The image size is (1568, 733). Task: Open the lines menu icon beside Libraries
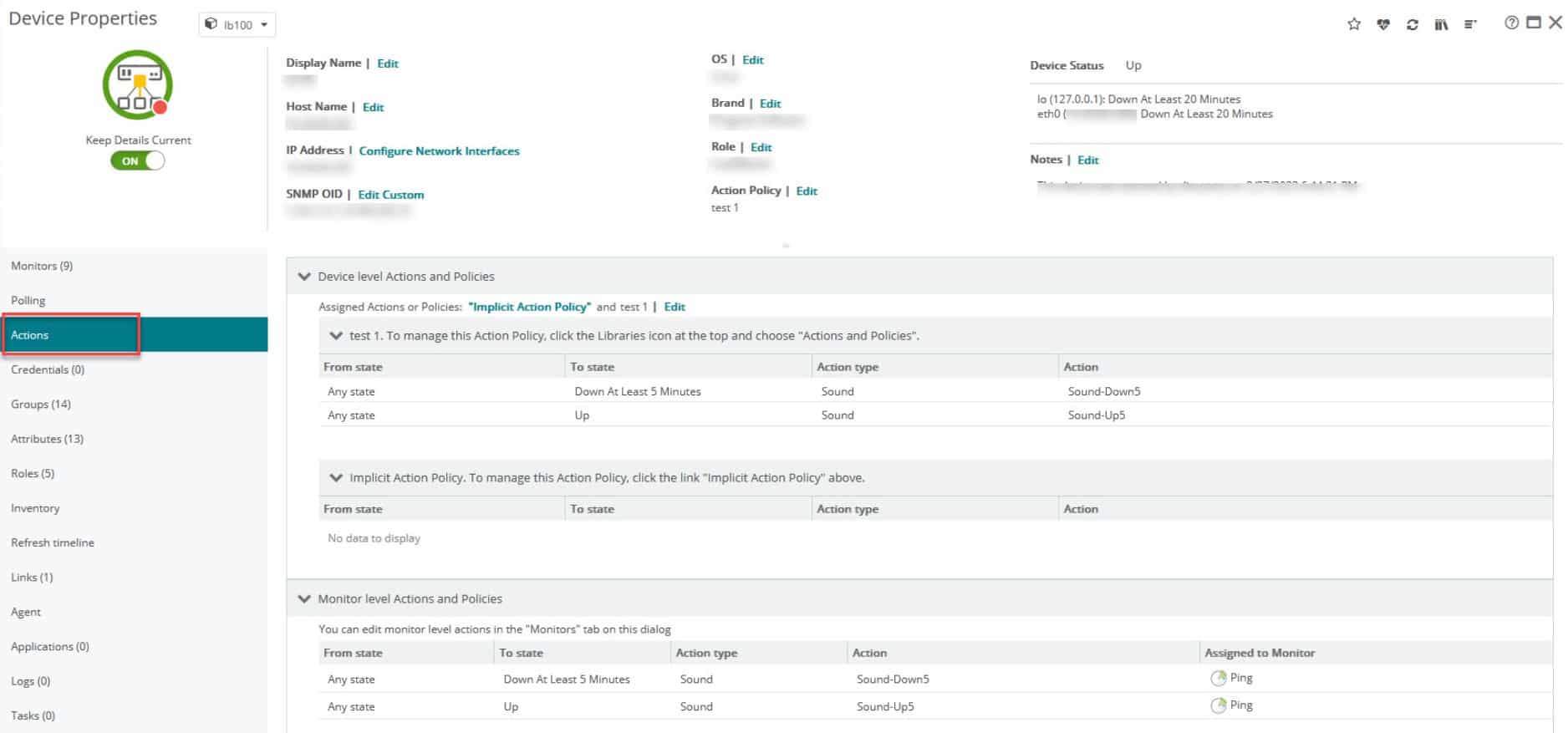point(1470,24)
